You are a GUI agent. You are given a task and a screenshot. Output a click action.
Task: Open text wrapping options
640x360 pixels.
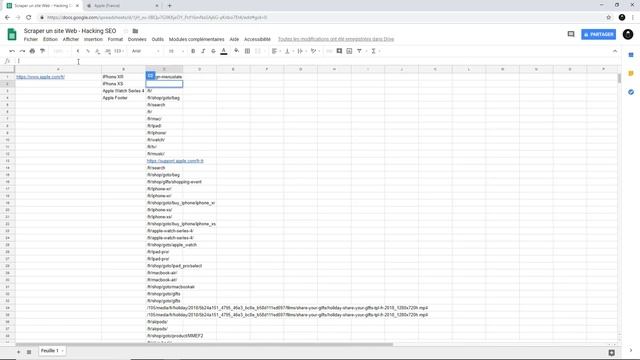click(301, 51)
